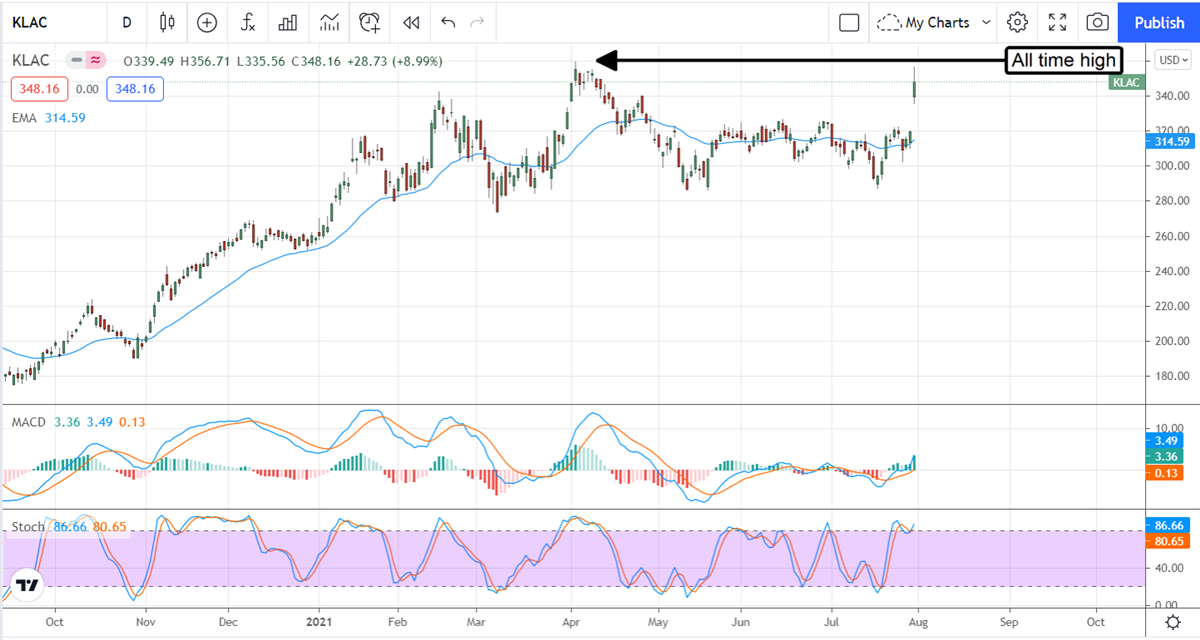Image resolution: width=1200 pixels, height=640 pixels.
Task: Open the USD currency dropdown
Action: (1169, 60)
